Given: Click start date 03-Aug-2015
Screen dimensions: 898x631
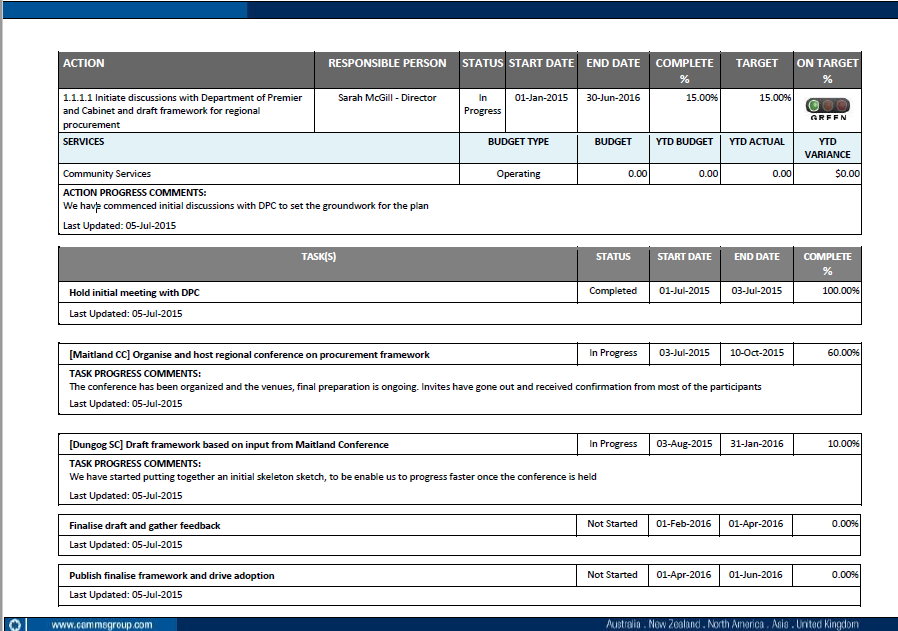Looking at the screenshot, I should click(684, 444).
